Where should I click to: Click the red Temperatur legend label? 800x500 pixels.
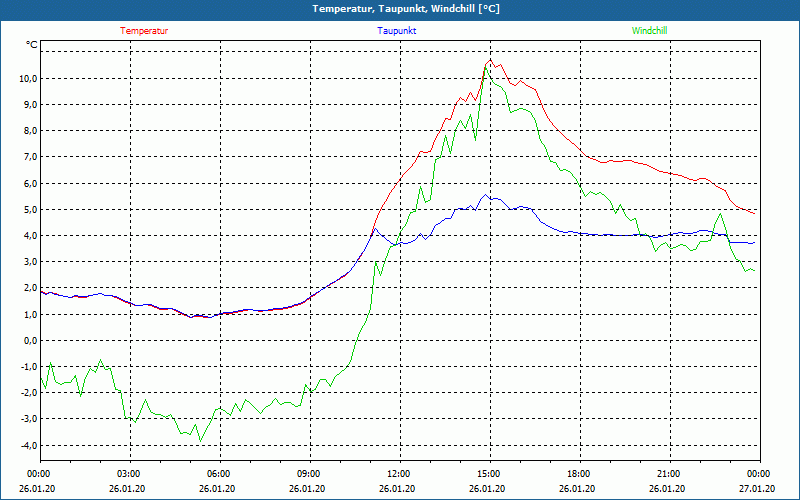pyautogui.click(x=144, y=31)
